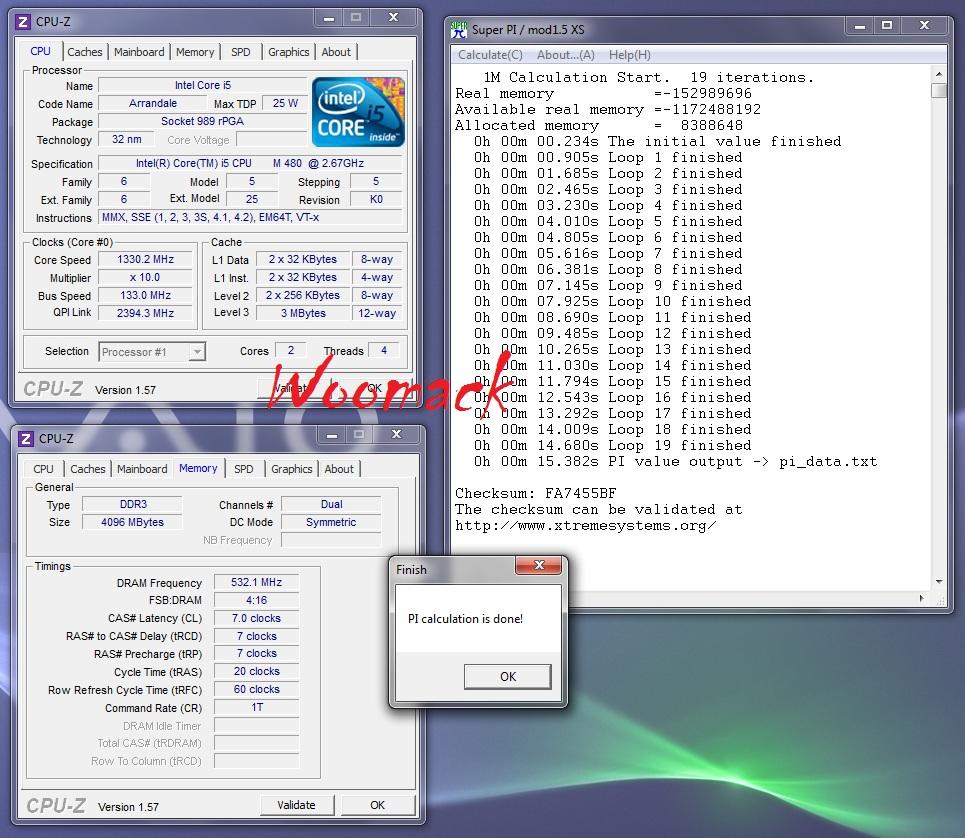Viewport: 965px width, 838px height.
Task: Click the Instructions MMX, SSE field
Action: [x=250, y=217]
